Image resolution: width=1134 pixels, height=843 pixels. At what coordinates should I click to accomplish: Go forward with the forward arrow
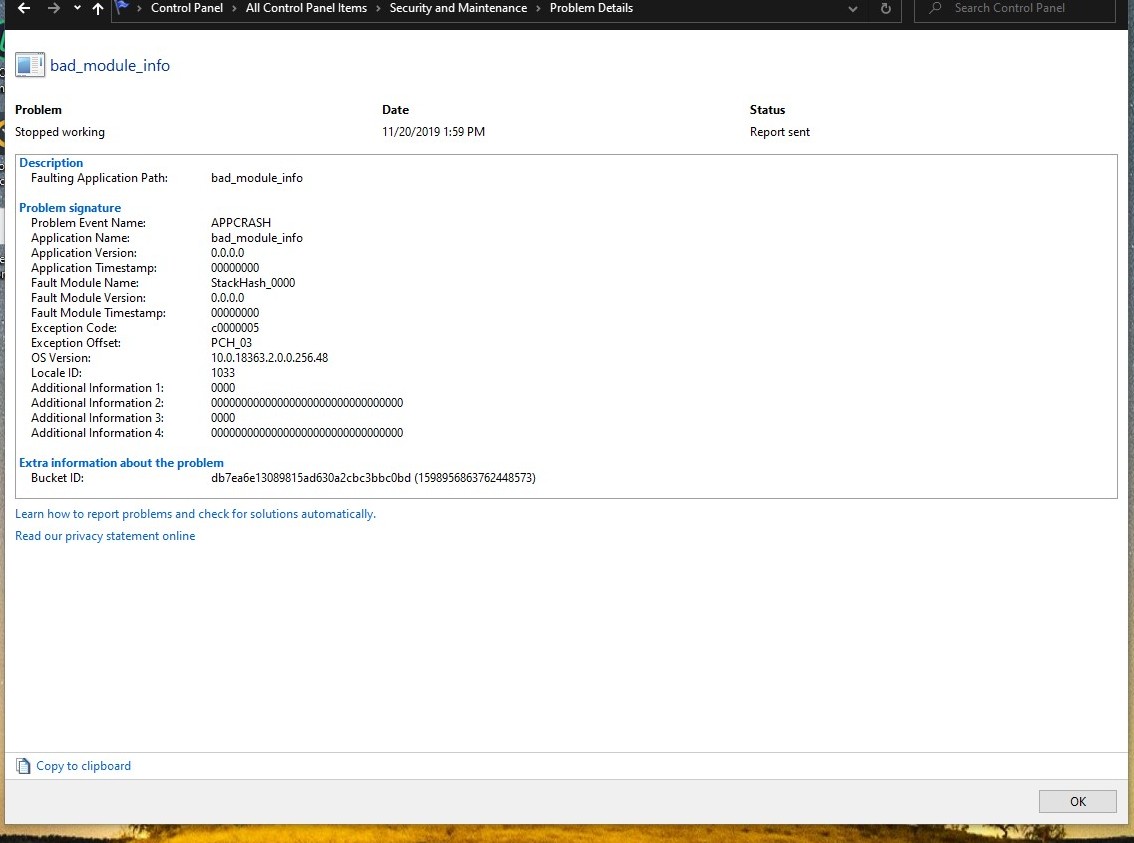point(54,9)
